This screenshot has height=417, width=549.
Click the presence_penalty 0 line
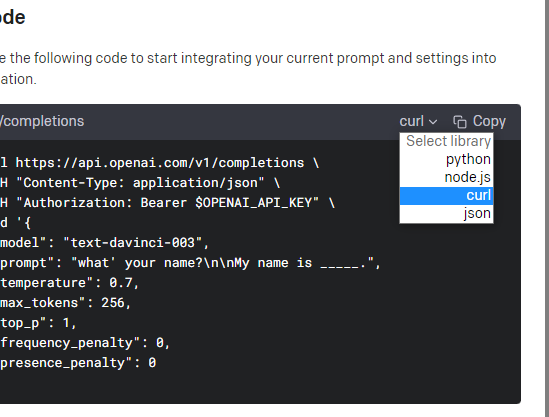point(78,363)
